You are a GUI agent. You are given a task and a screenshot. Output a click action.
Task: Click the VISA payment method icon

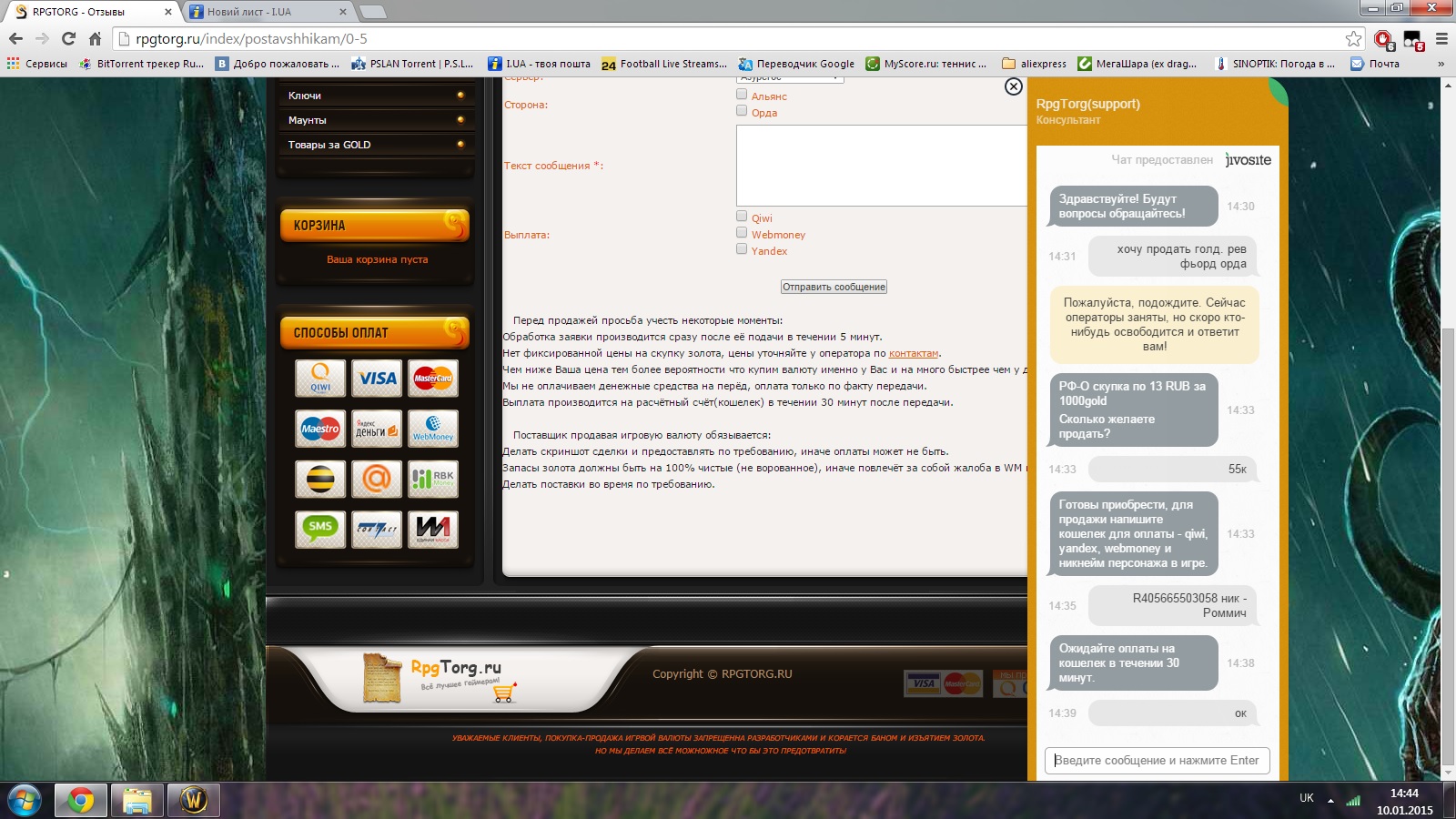coord(377,379)
